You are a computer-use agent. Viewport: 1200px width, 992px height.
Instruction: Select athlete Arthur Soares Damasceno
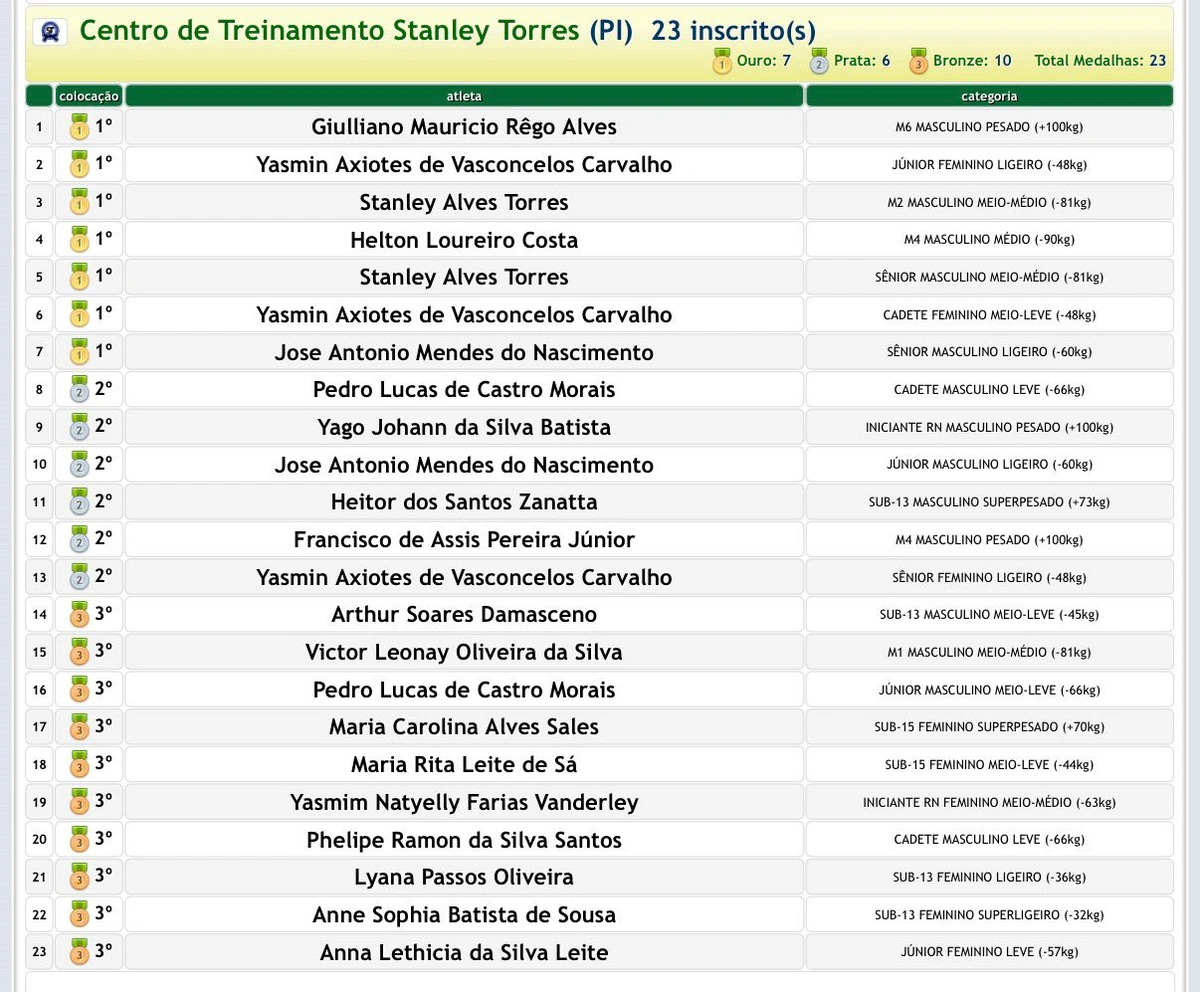(x=464, y=615)
